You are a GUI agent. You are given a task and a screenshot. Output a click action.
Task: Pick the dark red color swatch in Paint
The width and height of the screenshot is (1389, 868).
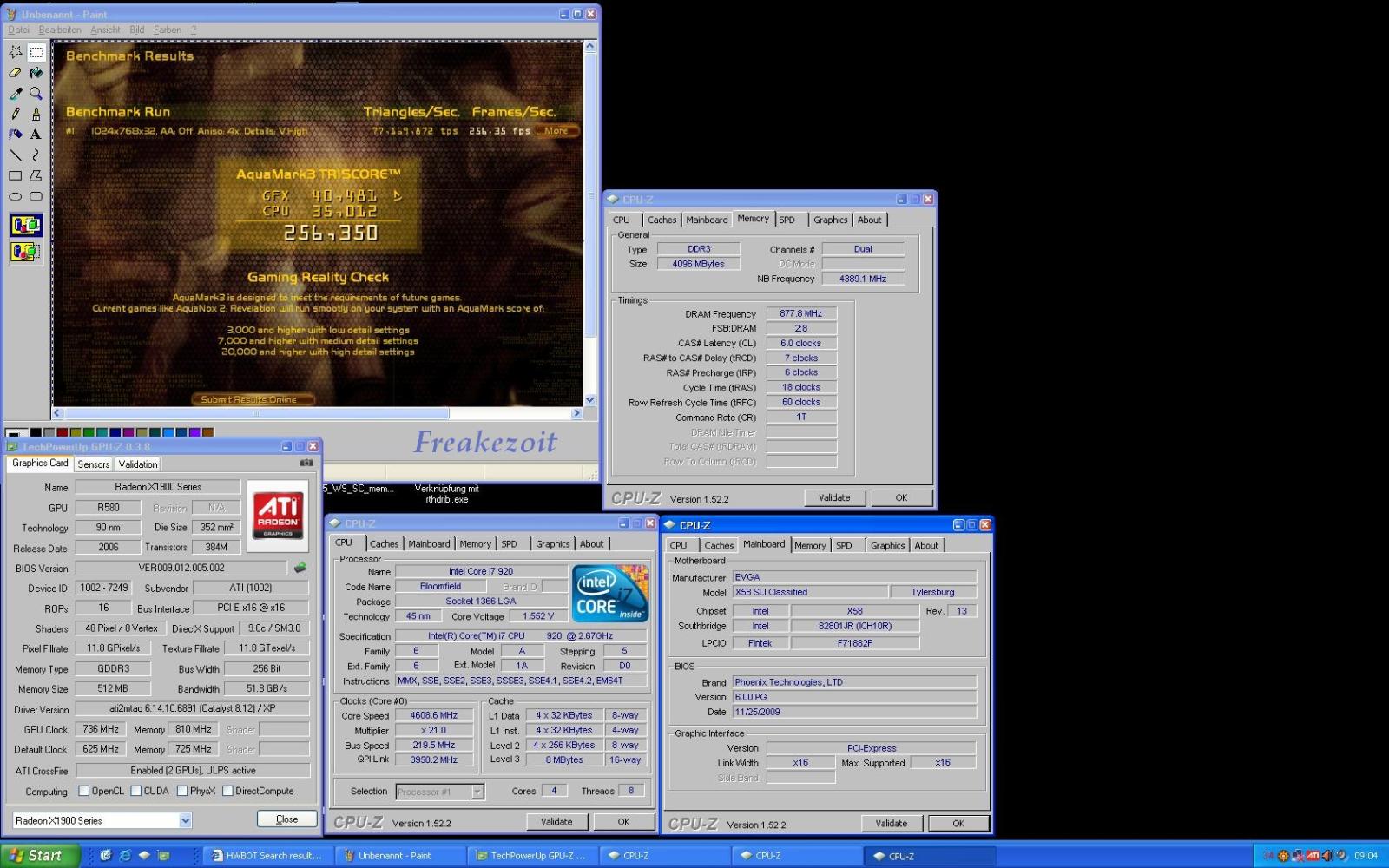click(x=62, y=432)
